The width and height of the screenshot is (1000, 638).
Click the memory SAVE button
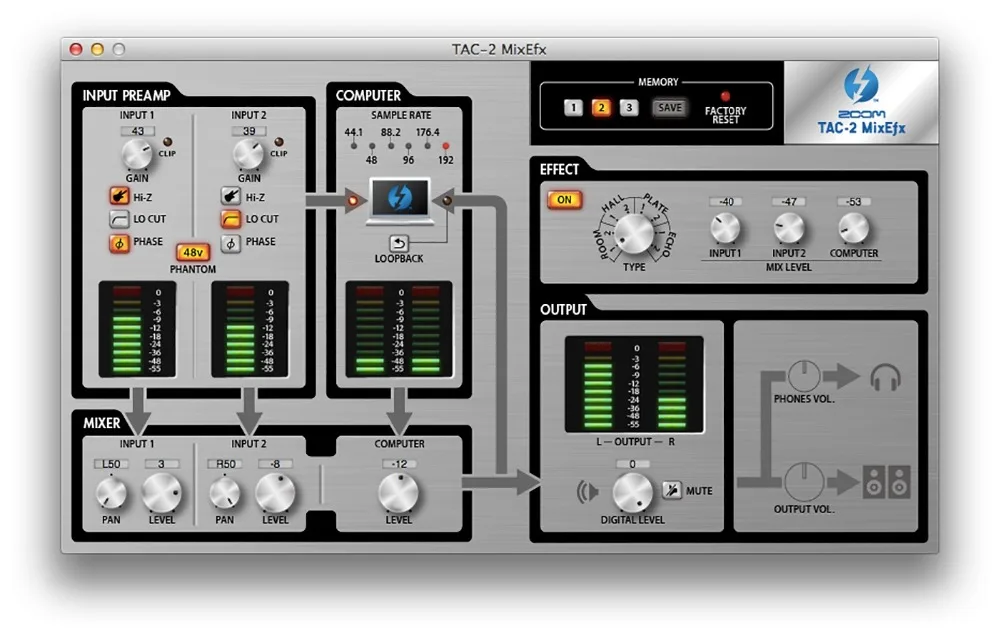[670, 107]
